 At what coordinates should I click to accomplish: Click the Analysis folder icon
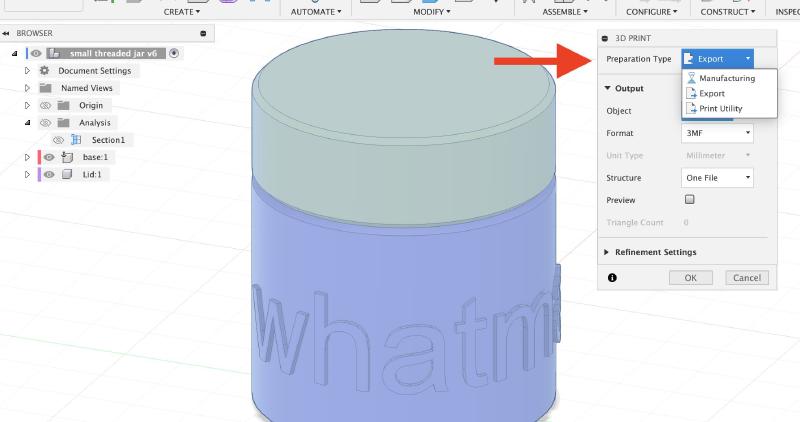(63, 122)
